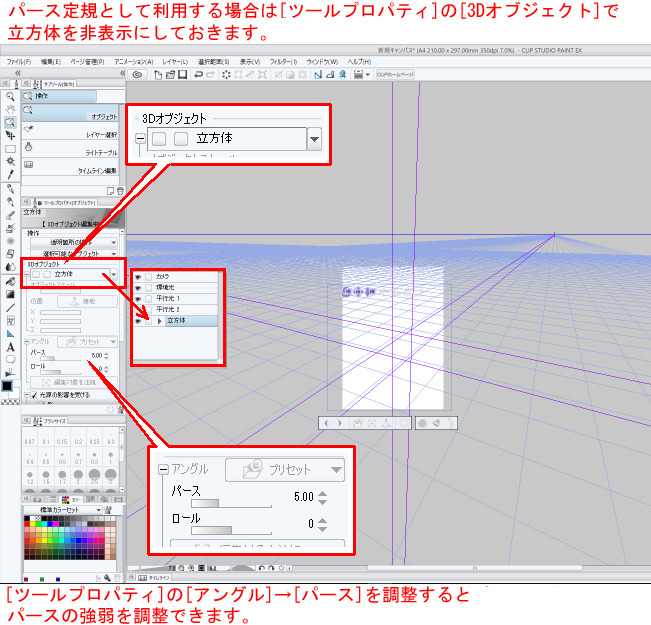Screen dimensions: 651x625
Task: Toggle first checkbox beside 立方体 in tool property
Action: pyautogui.click(x=36, y=275)
